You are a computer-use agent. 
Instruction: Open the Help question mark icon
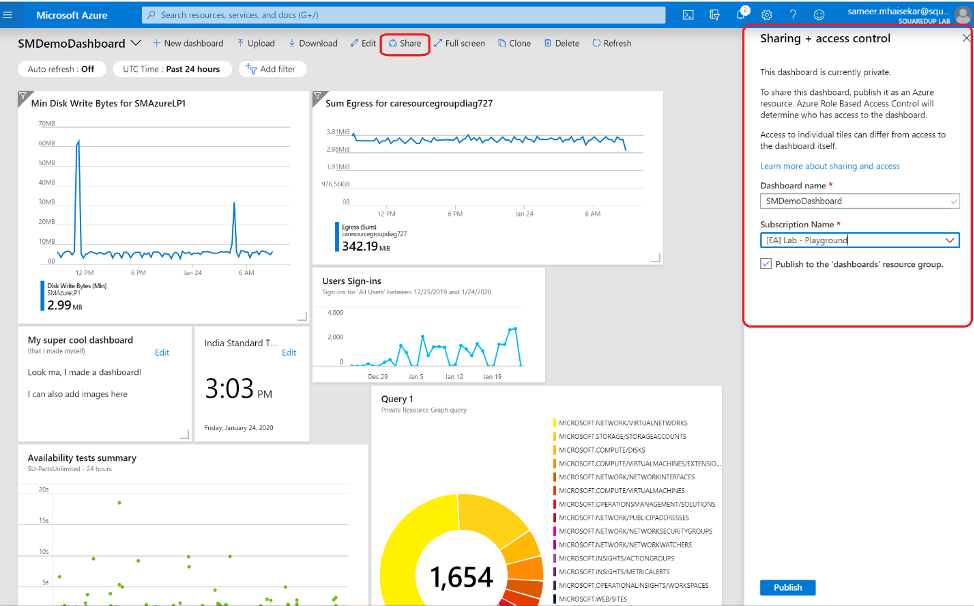[x=793, y=14]
